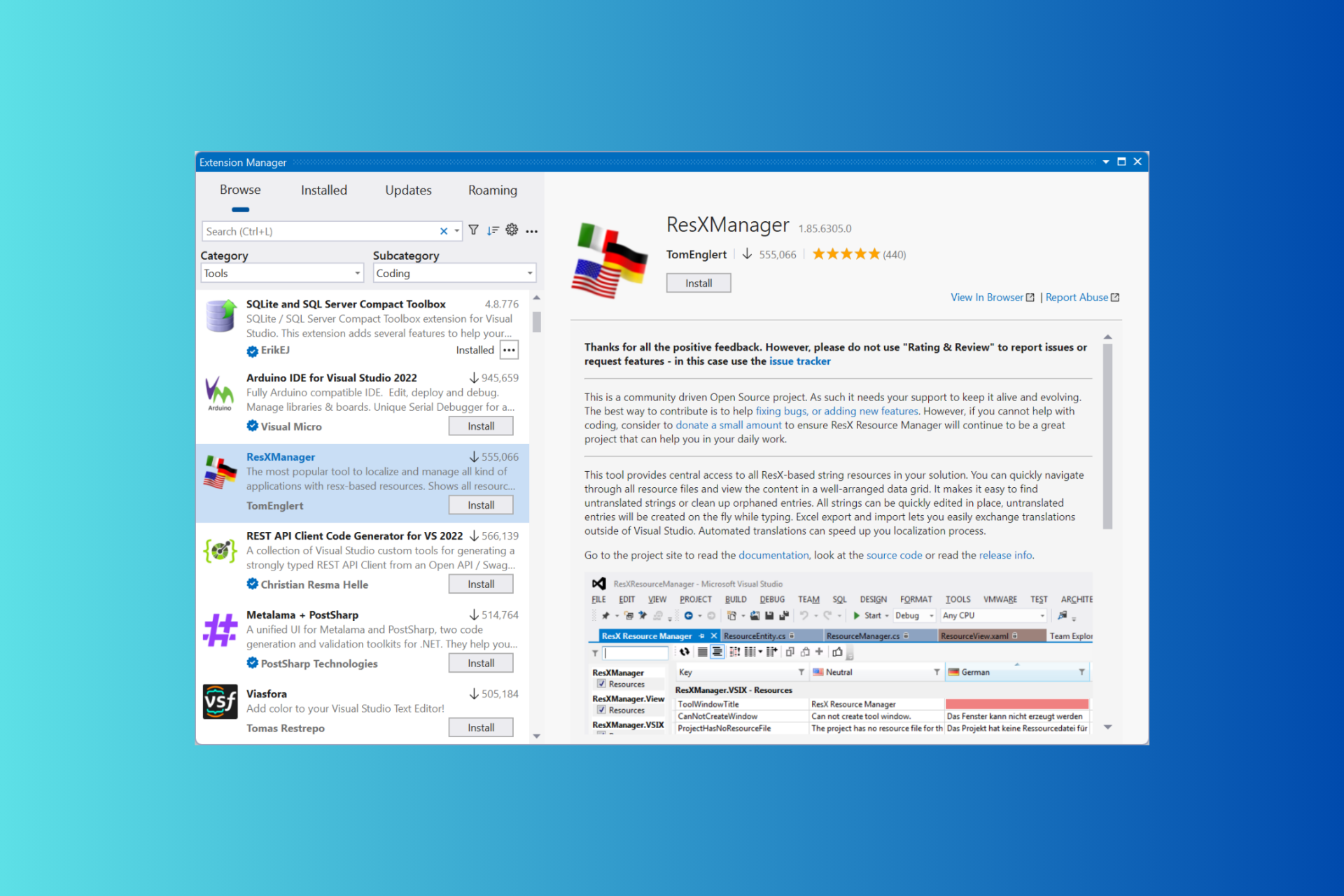Open 'fixing bugs, or adding new features' link

point(836,411)
